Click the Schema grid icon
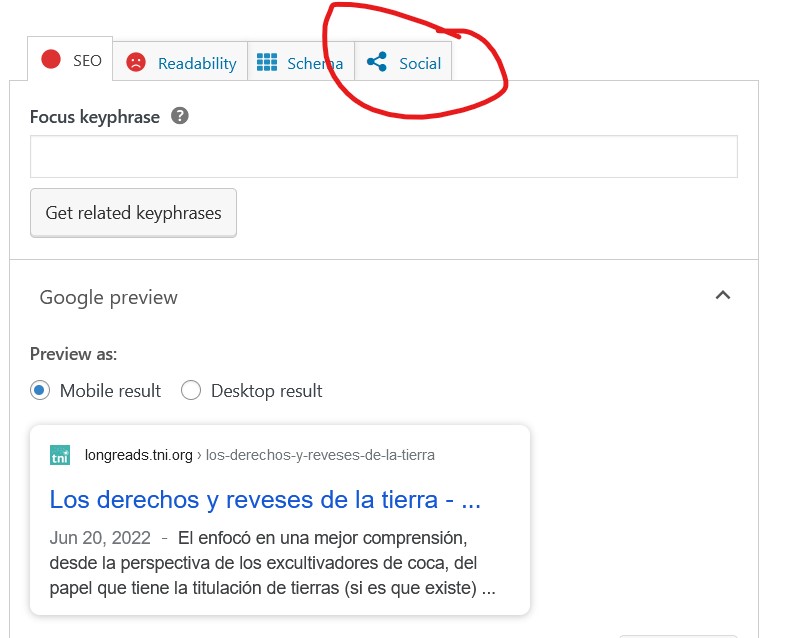 (267, 63)
